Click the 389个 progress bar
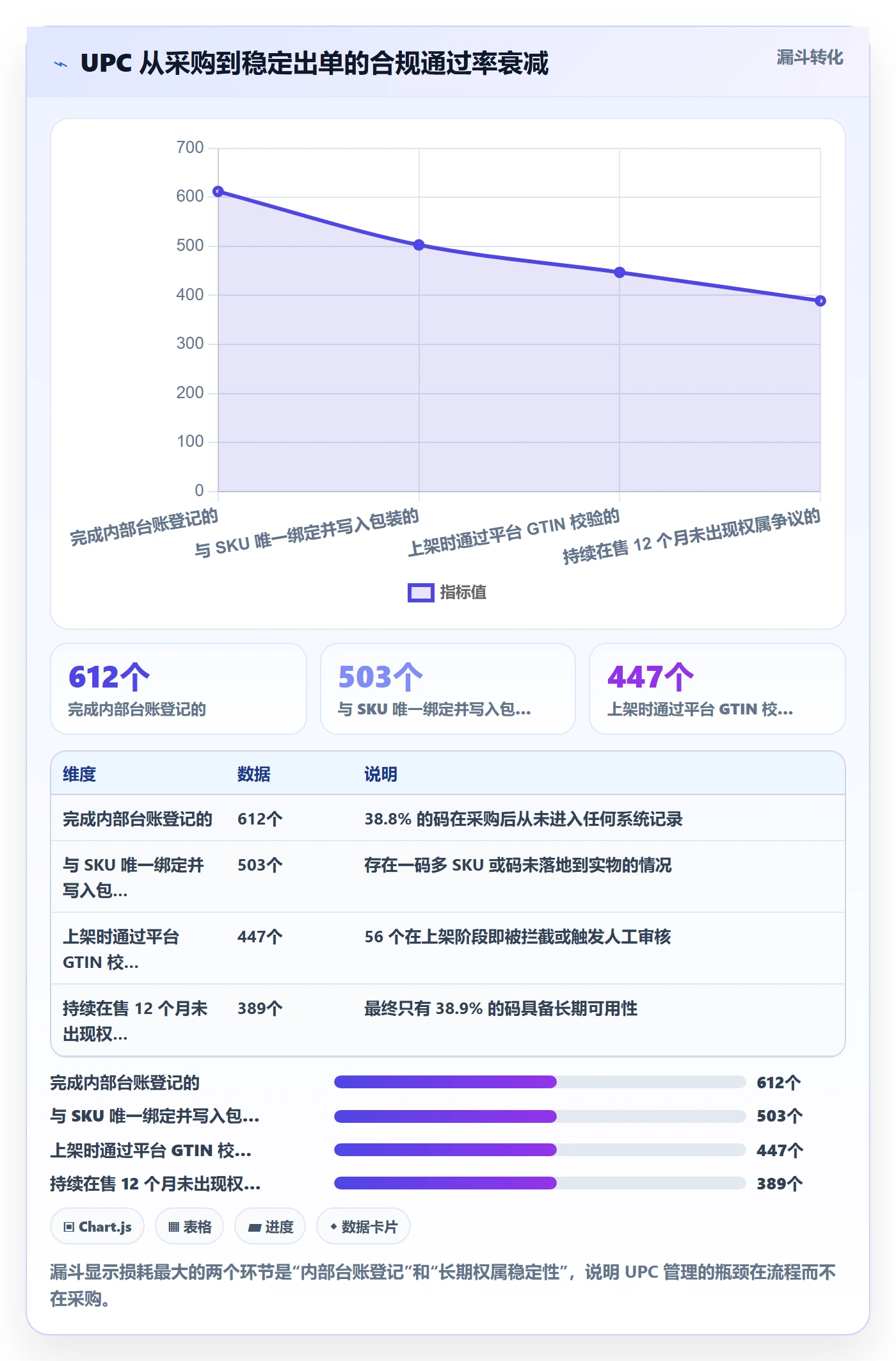 540,1184
